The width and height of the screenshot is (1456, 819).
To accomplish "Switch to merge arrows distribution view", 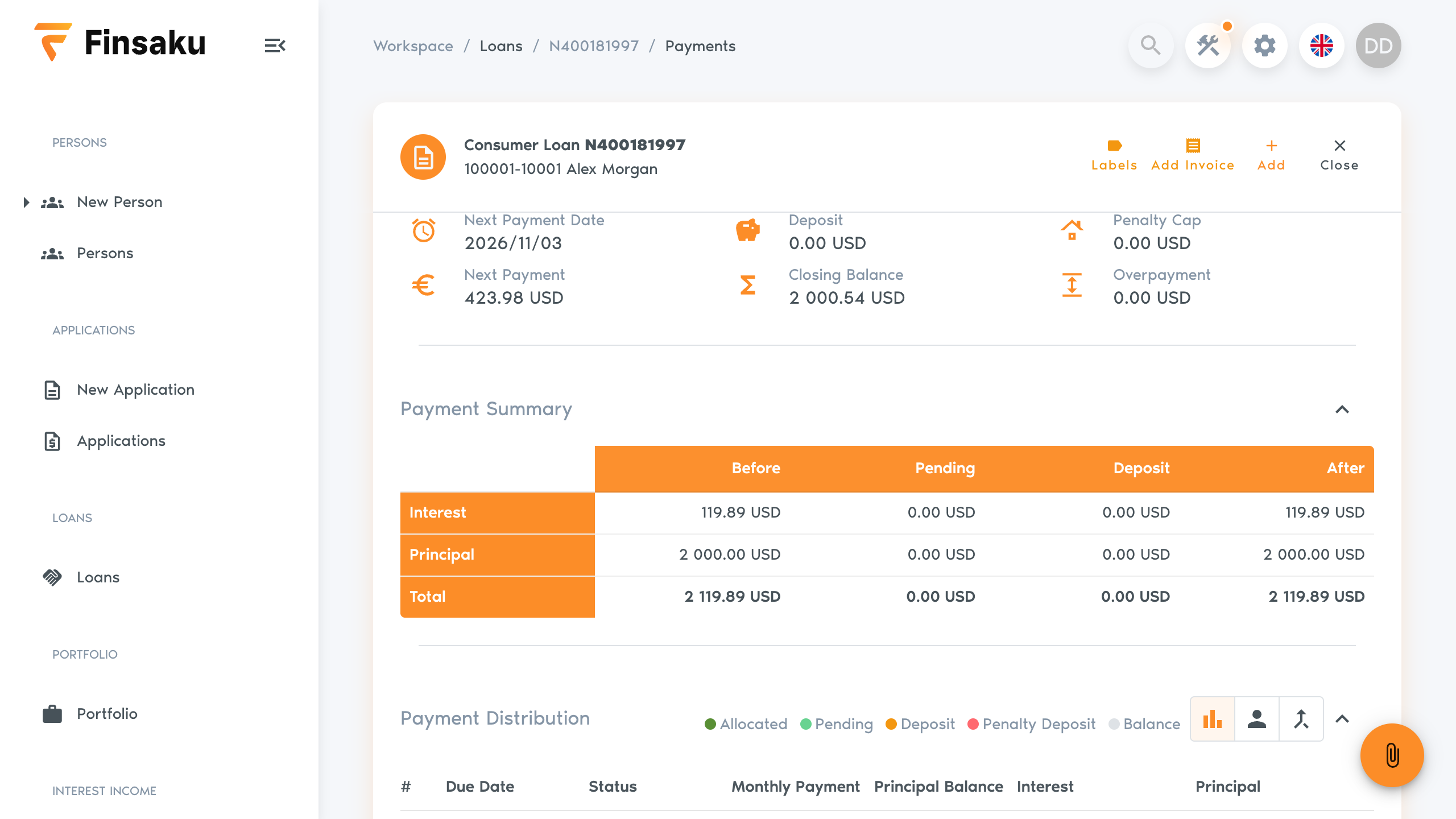I will [1301, 719].
